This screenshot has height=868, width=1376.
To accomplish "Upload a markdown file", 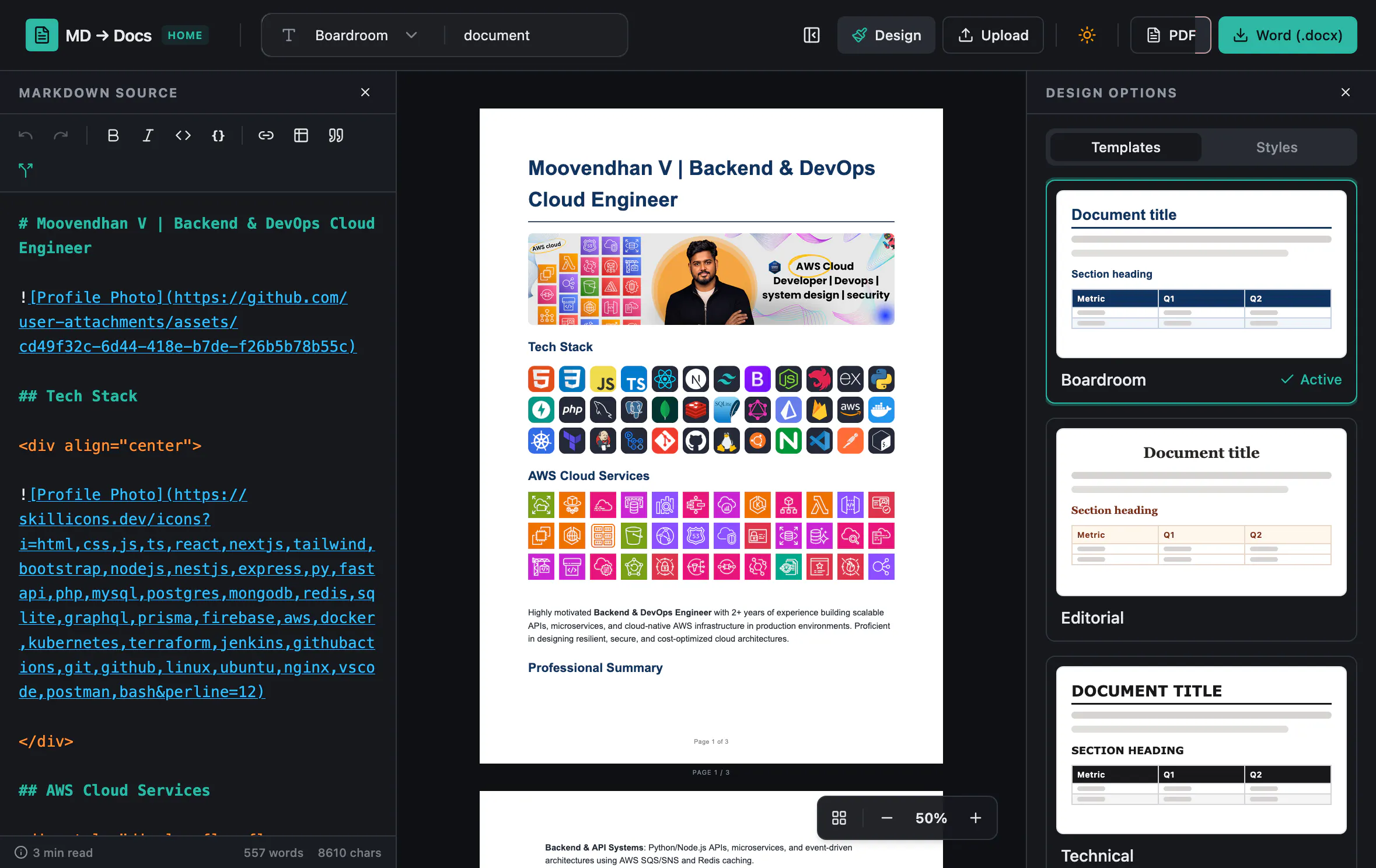I will (x=993, y=35).
